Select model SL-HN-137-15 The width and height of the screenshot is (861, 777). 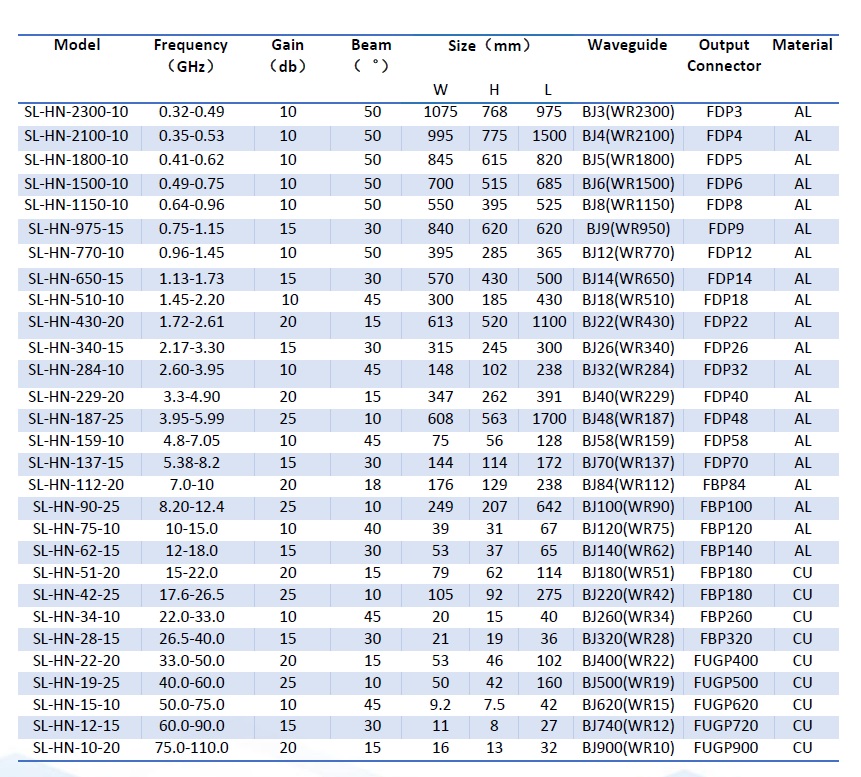pyautogui.click(x=76, y=462)
